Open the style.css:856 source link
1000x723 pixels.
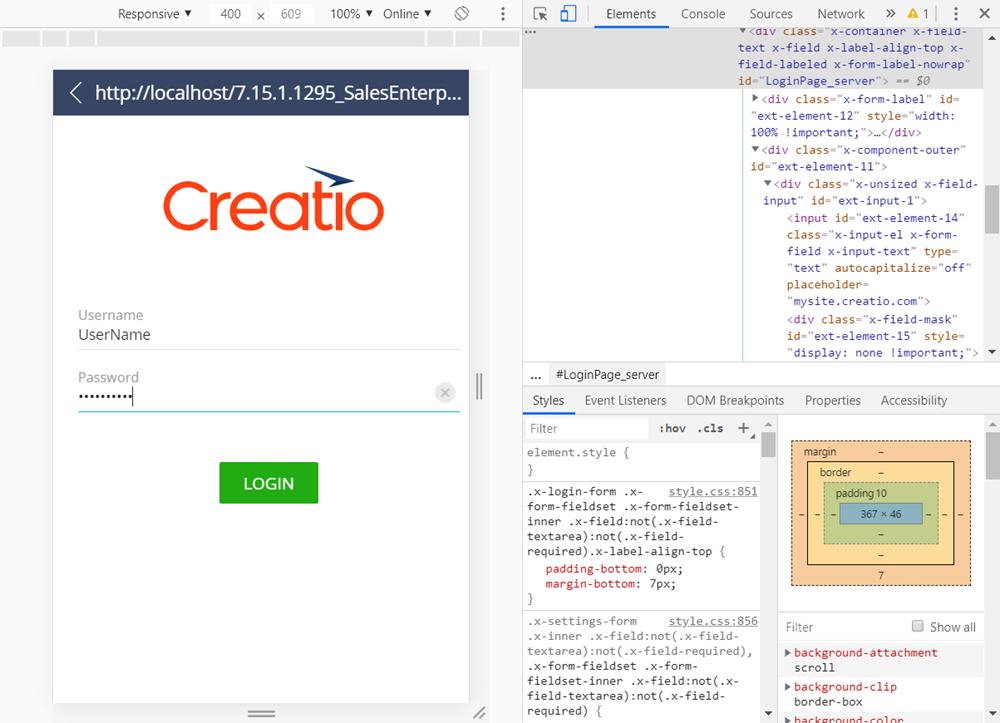coord(713,621)
